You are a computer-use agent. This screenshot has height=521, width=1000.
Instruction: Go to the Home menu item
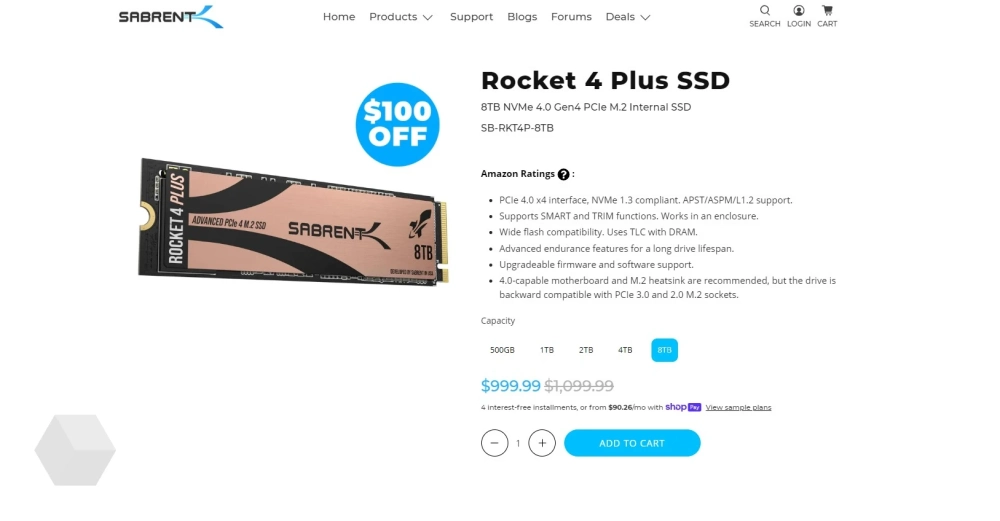pos(339,17)
